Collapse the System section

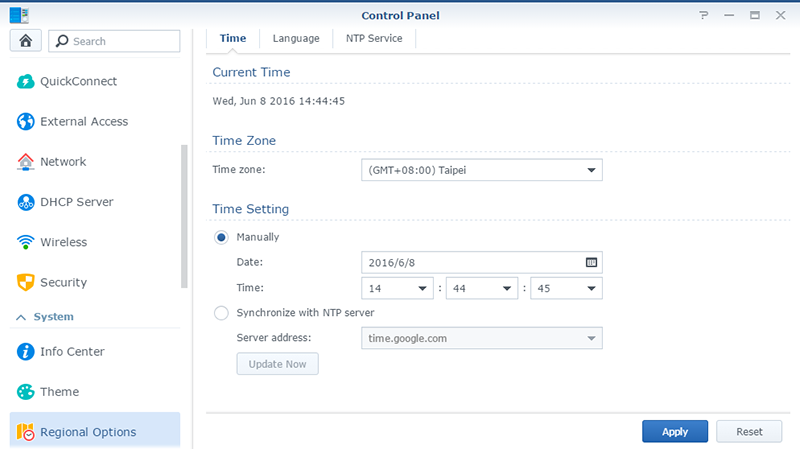[19, 317]
